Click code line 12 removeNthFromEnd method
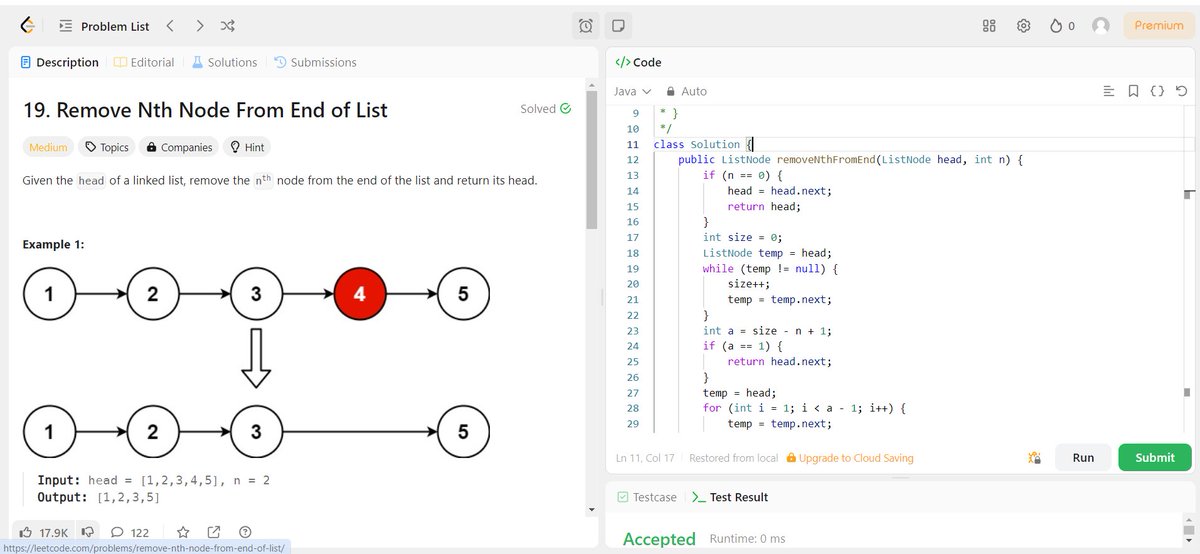The image size is (1200, 554). pos(852,159)
